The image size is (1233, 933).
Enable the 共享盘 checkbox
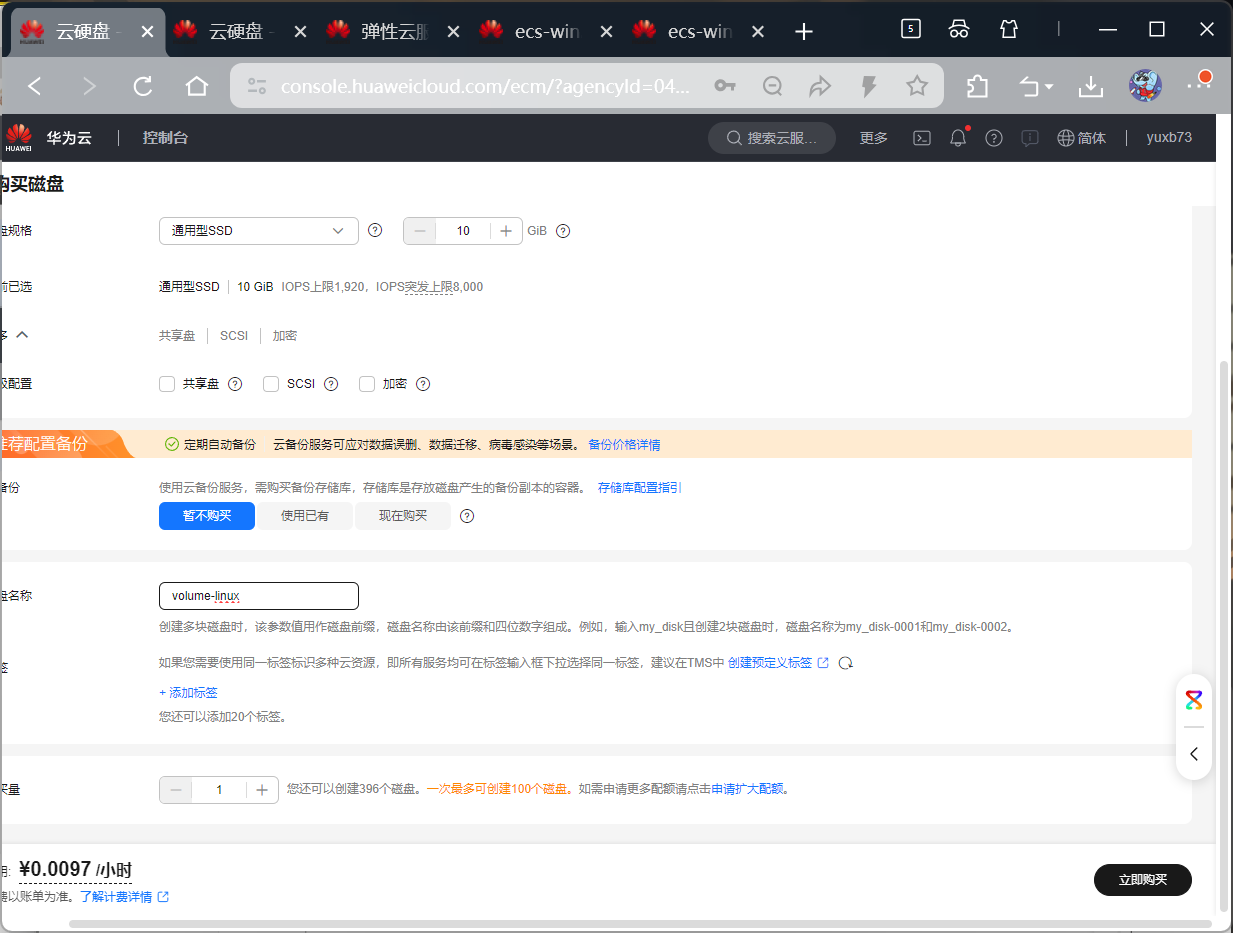[167, 384]
